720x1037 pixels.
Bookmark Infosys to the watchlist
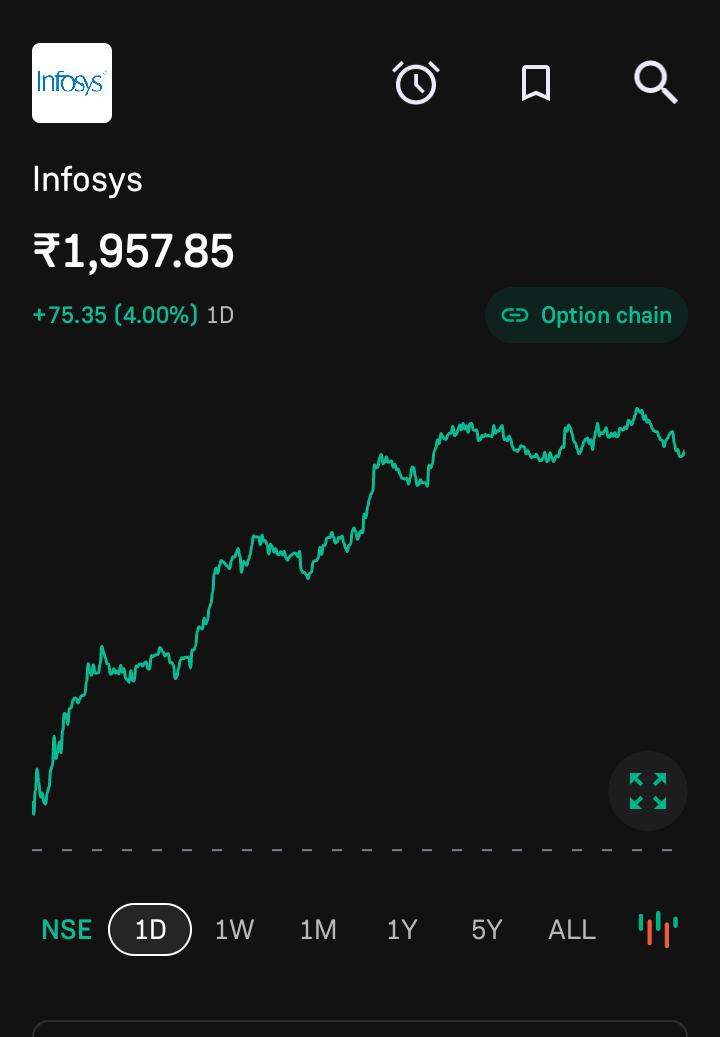[536, 83]
